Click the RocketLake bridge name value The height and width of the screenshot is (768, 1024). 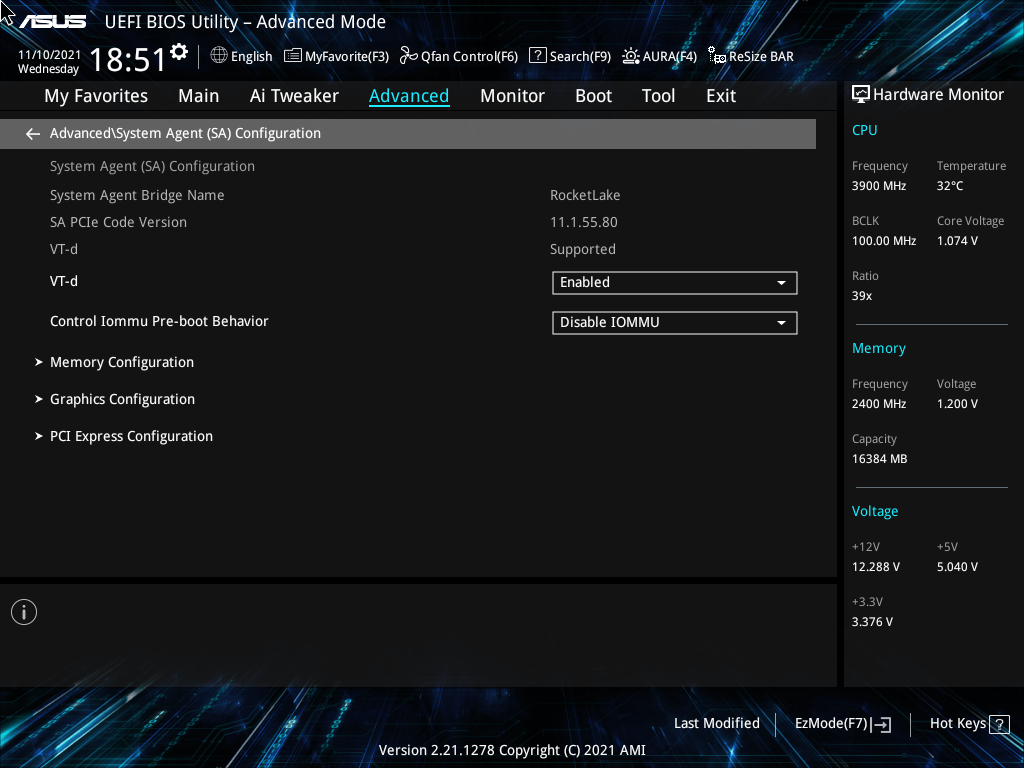pos(584,195)
